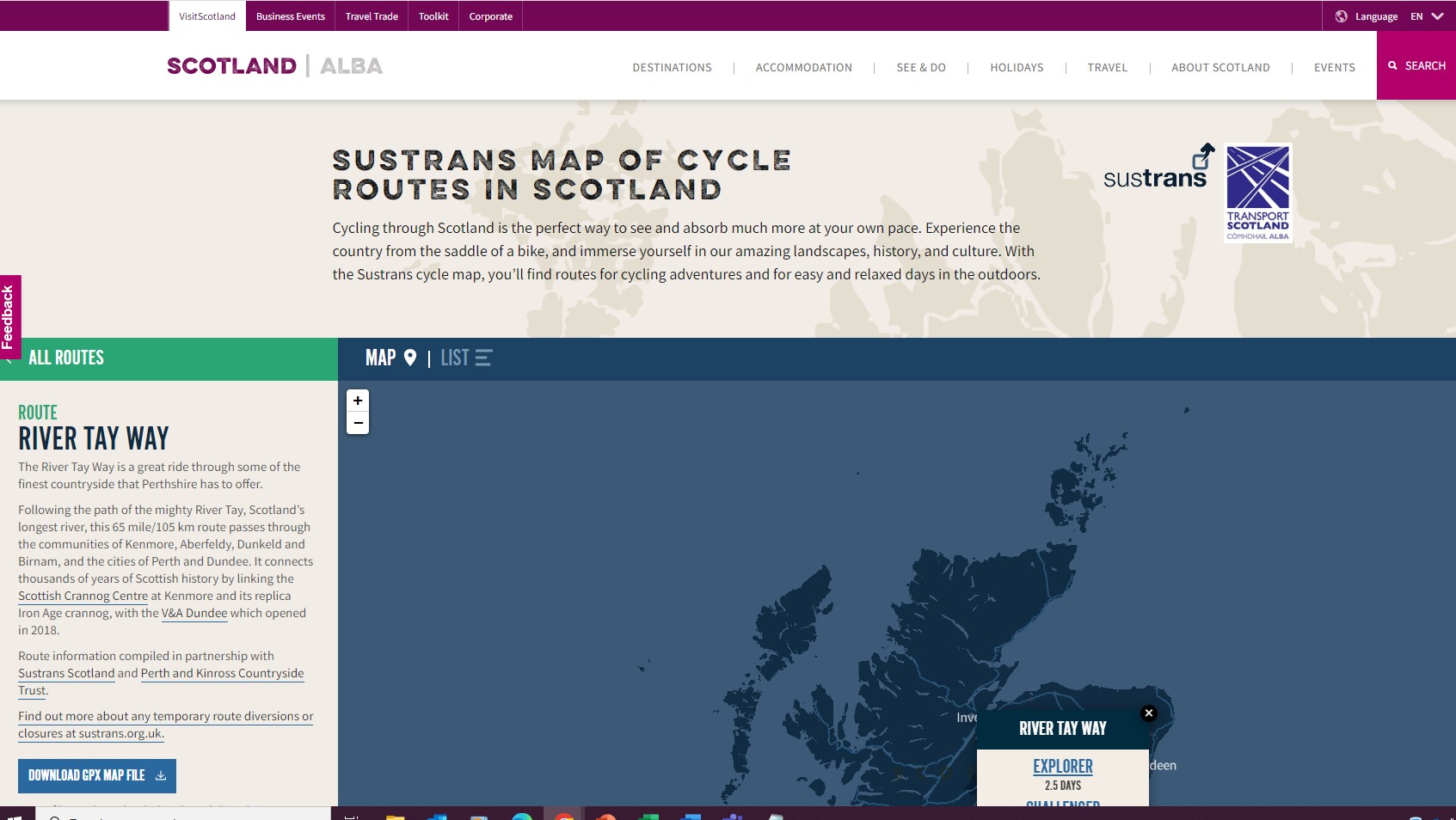Click the Language label

click(x=1376, y=16)
